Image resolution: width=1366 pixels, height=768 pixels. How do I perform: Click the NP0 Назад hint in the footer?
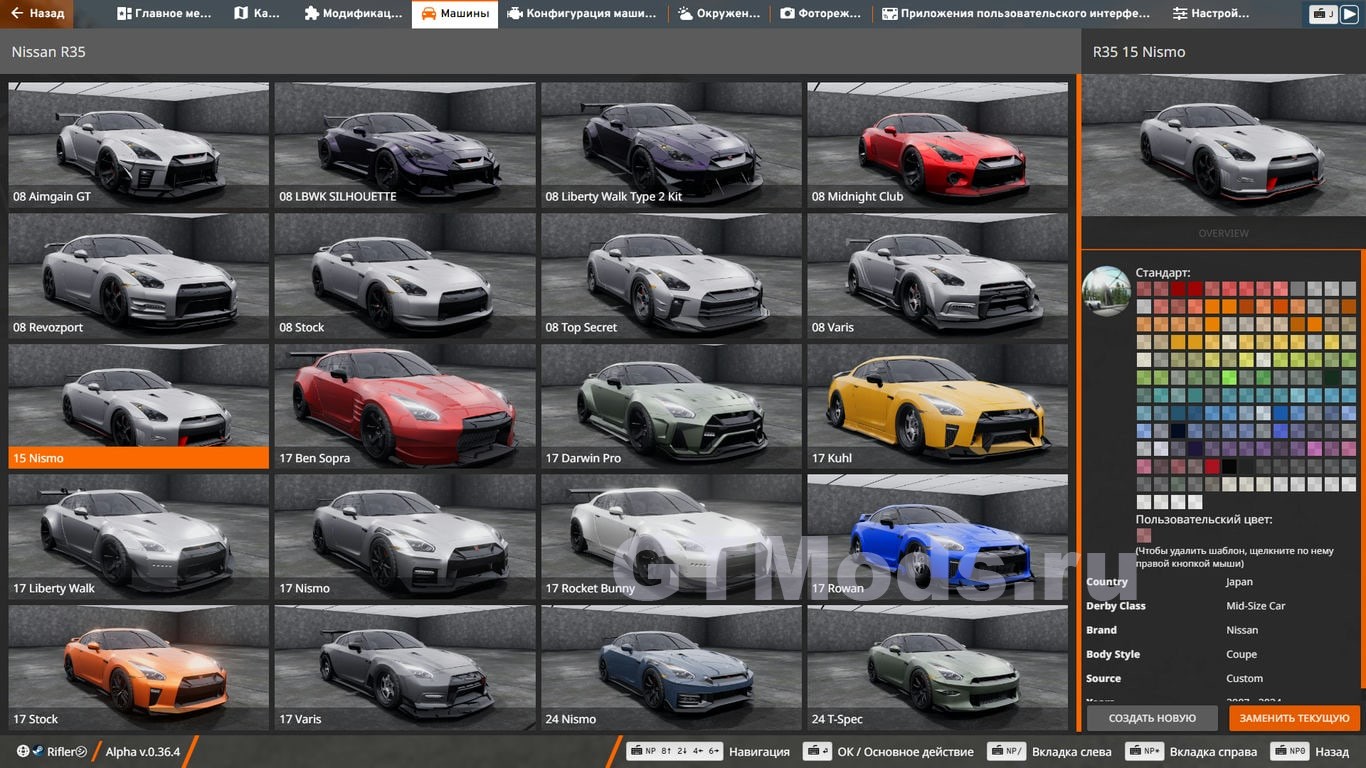click(x=1310, y=751)
